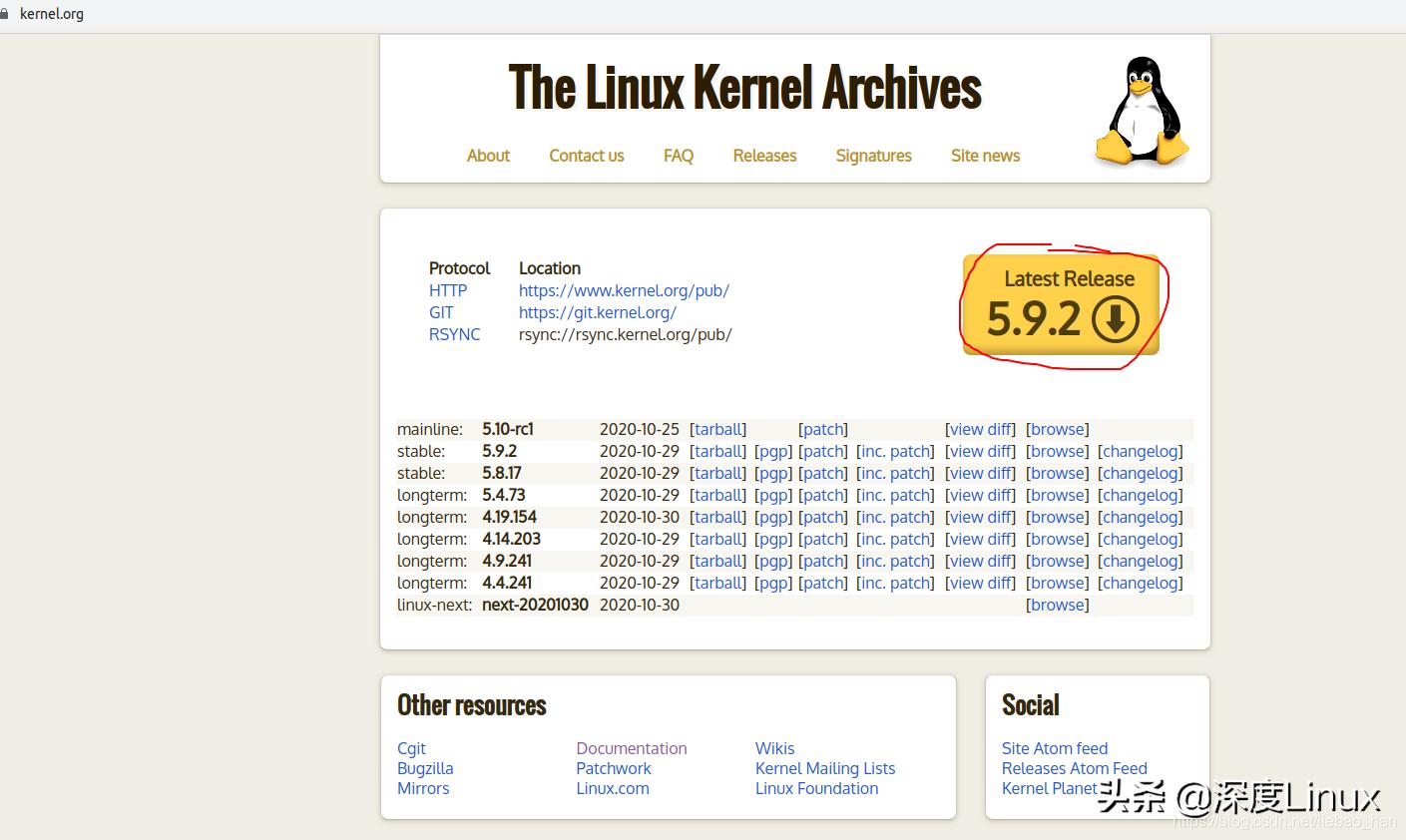Open the Releases Atom Feed link
Screen dimensions: 1406x840
click(1075, 768)
